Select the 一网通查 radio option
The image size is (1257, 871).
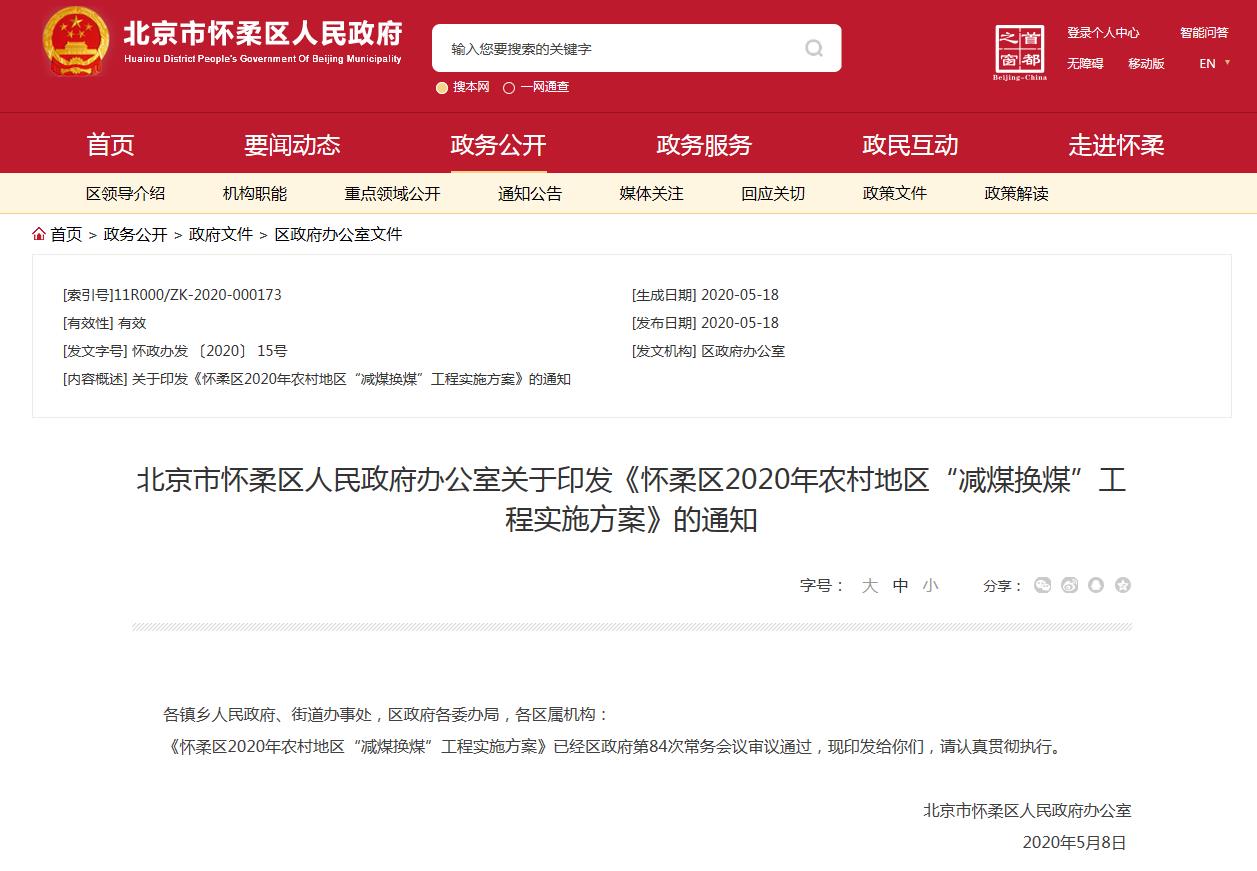[x=508, y=87]
